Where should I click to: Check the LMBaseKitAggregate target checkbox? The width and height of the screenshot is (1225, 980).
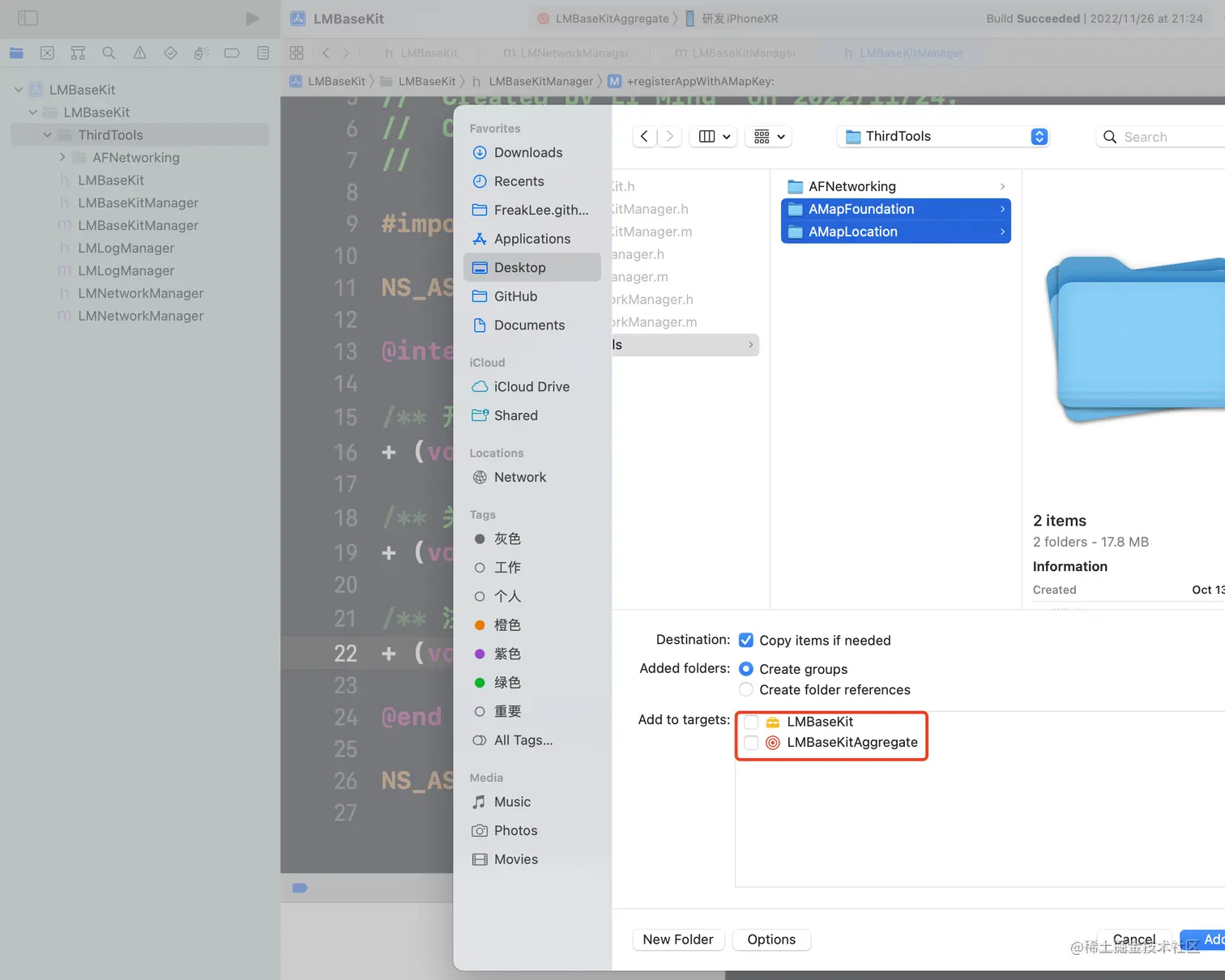point(751,743)
